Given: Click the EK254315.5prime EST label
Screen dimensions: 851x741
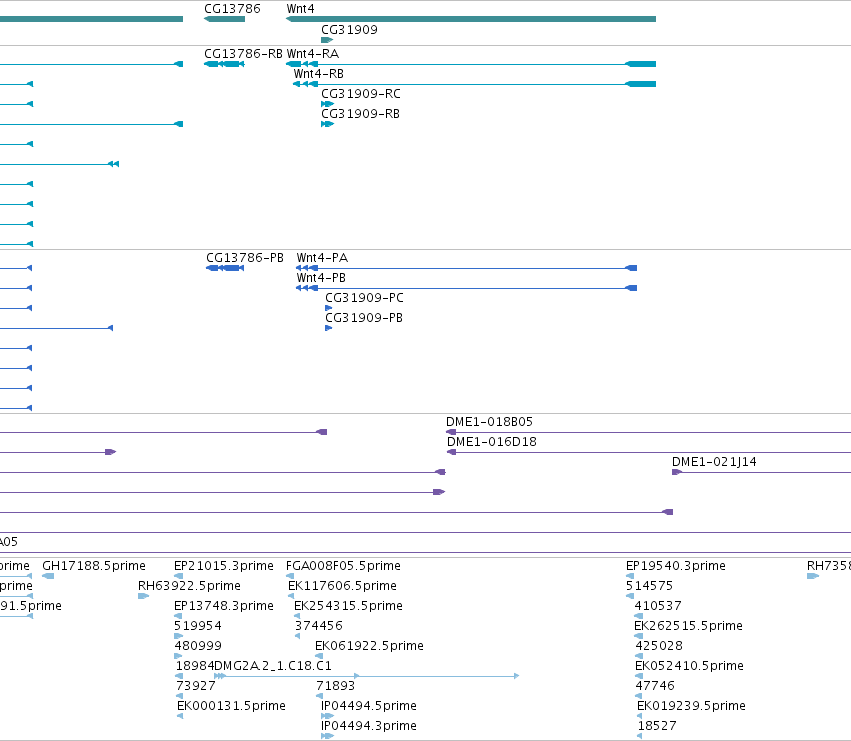Looking at the screenshot, I should pyautogui.click(x=348, y=606).
